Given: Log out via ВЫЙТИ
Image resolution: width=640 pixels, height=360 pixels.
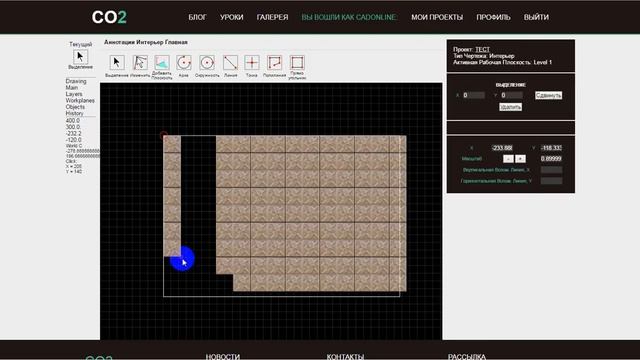Looking at the screenshot, I should tap(536, 17).
